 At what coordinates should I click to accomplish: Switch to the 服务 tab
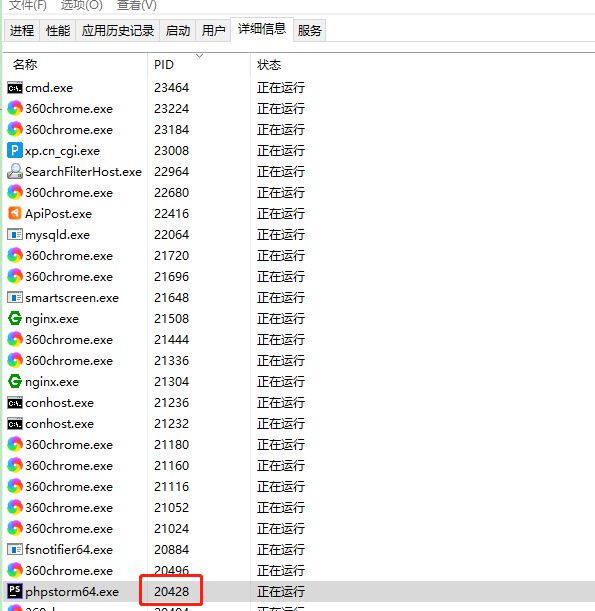[309, 30]
